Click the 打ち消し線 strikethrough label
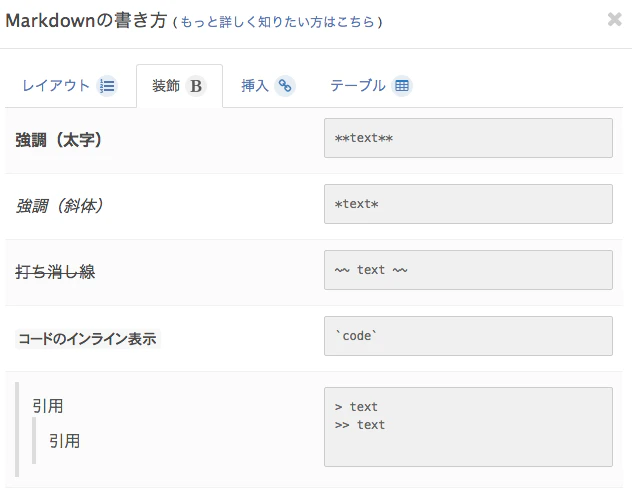The image size is (632, 499). click(x=55, y=272)
